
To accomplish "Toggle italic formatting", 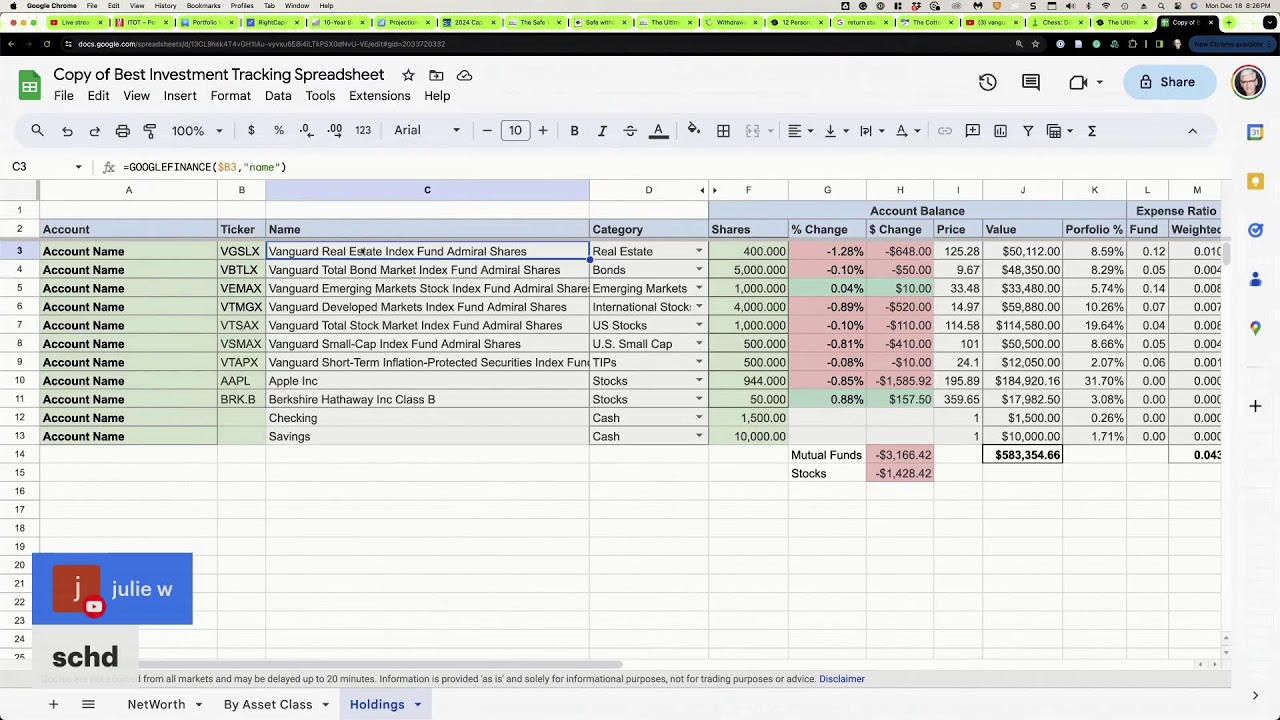I will (x=602, y=131).
